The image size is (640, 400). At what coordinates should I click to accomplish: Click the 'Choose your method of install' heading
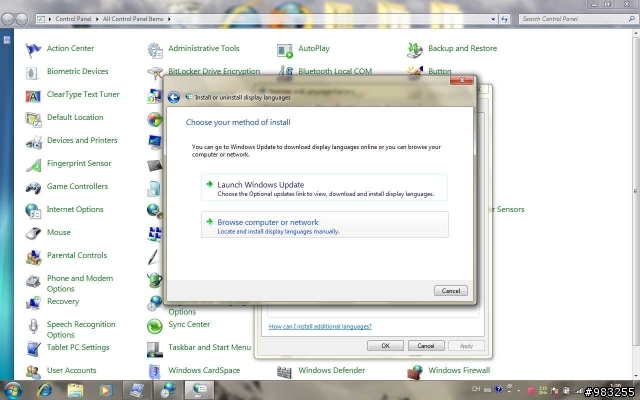coord(238,122)
